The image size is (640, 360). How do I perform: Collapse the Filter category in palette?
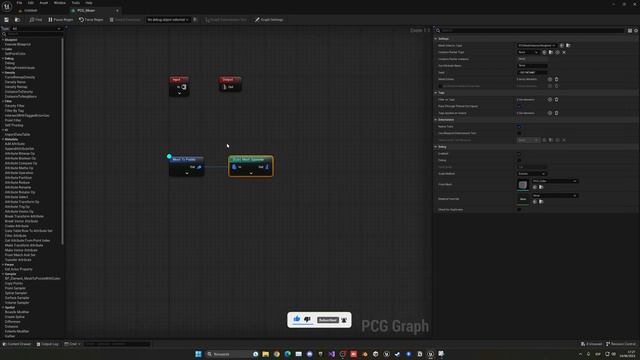click(3, 101)
